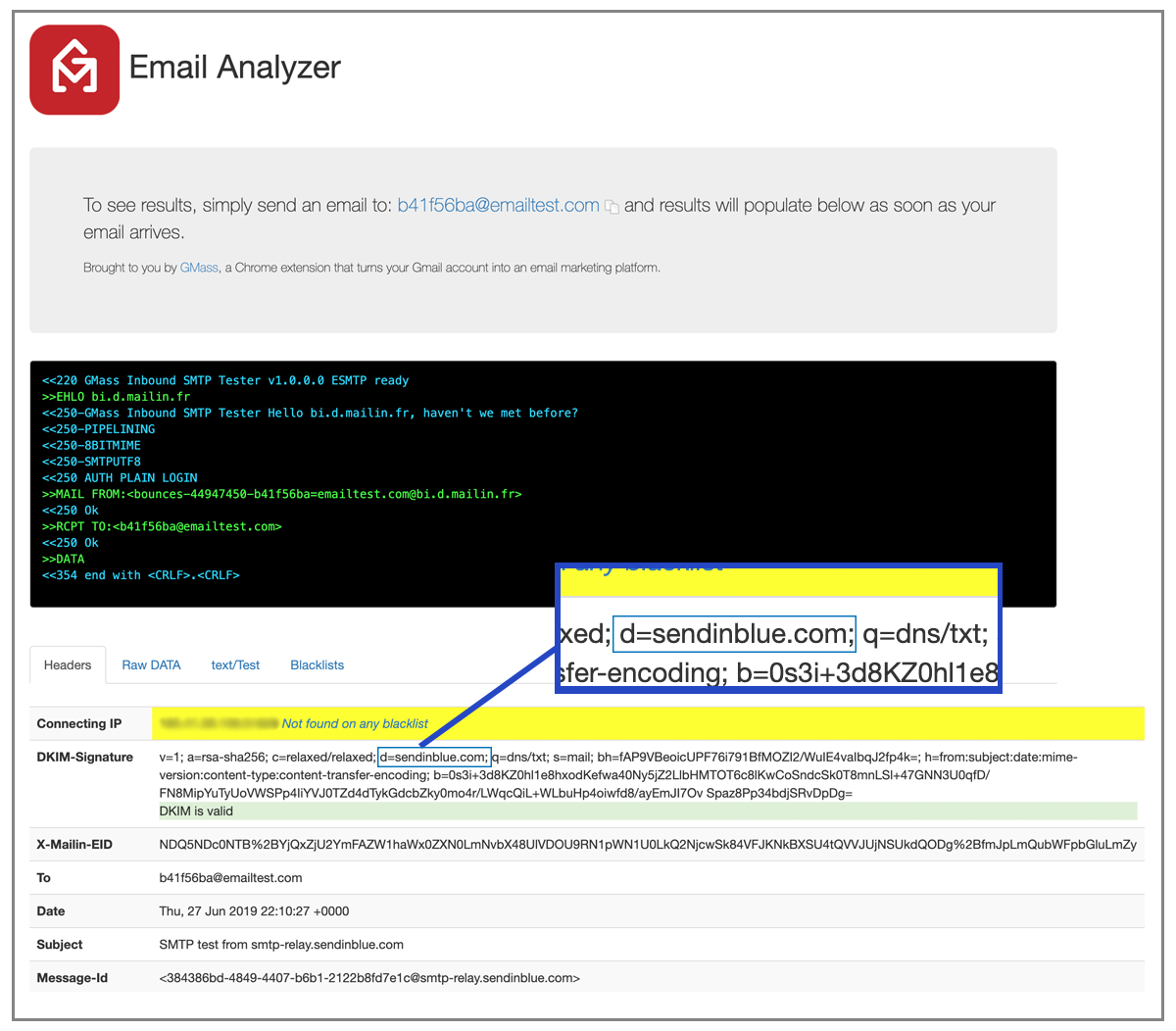
Task: Click 'SMTP test from smtp-relay.sendinblue.com' subject
Action: click(281, 944)
